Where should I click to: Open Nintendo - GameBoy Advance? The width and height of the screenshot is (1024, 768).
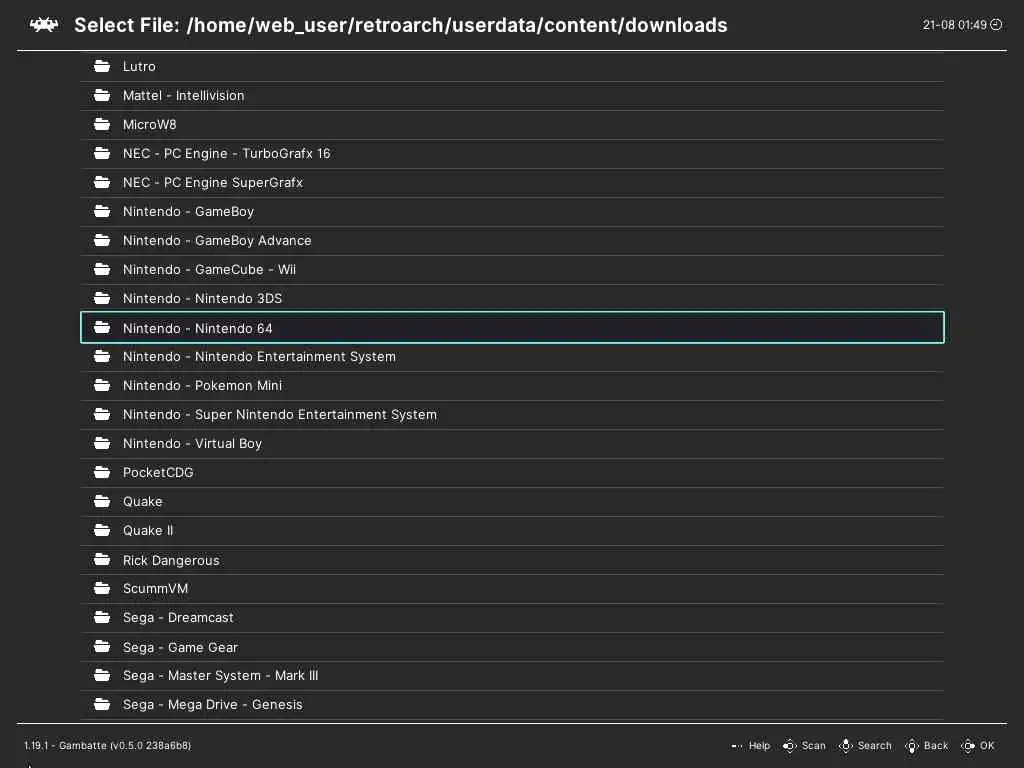512,240
